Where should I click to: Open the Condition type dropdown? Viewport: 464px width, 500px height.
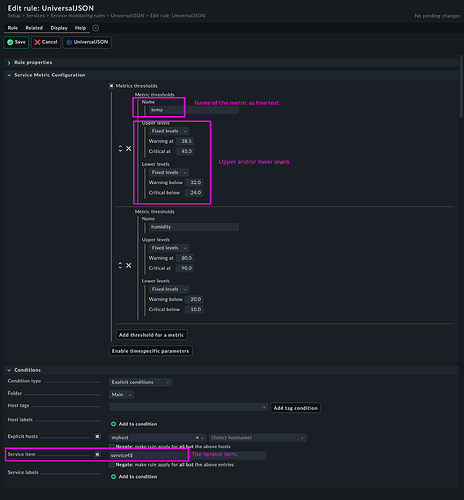(x=140, y=382)
